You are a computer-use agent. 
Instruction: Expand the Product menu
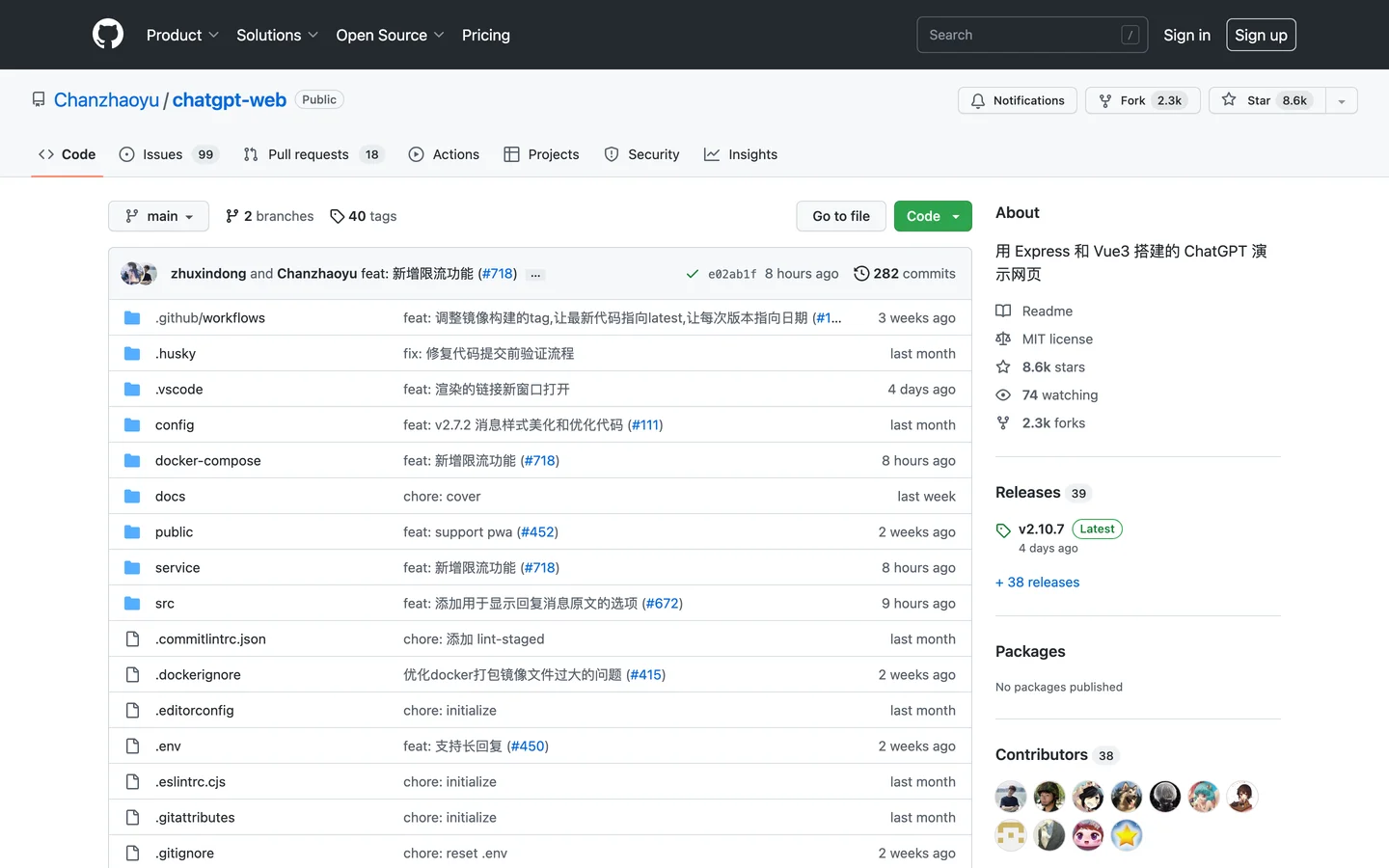(182, 35)
